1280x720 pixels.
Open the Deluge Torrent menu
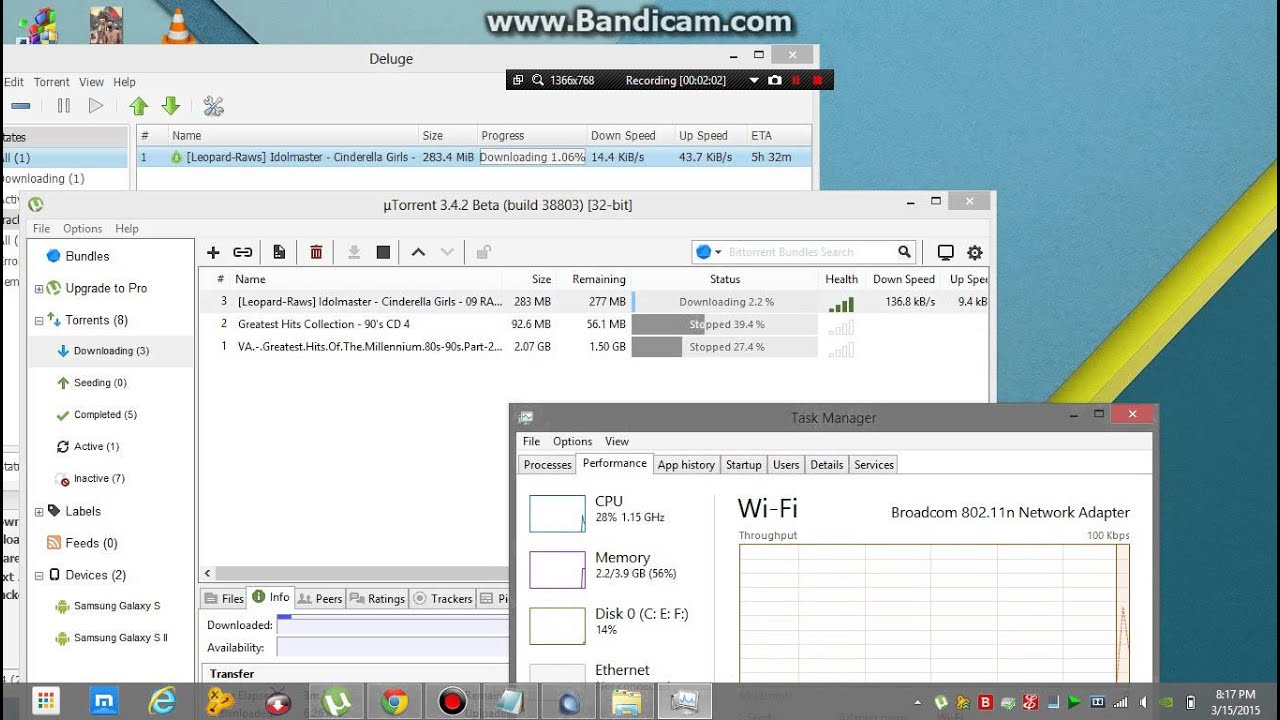click(51, 82)
